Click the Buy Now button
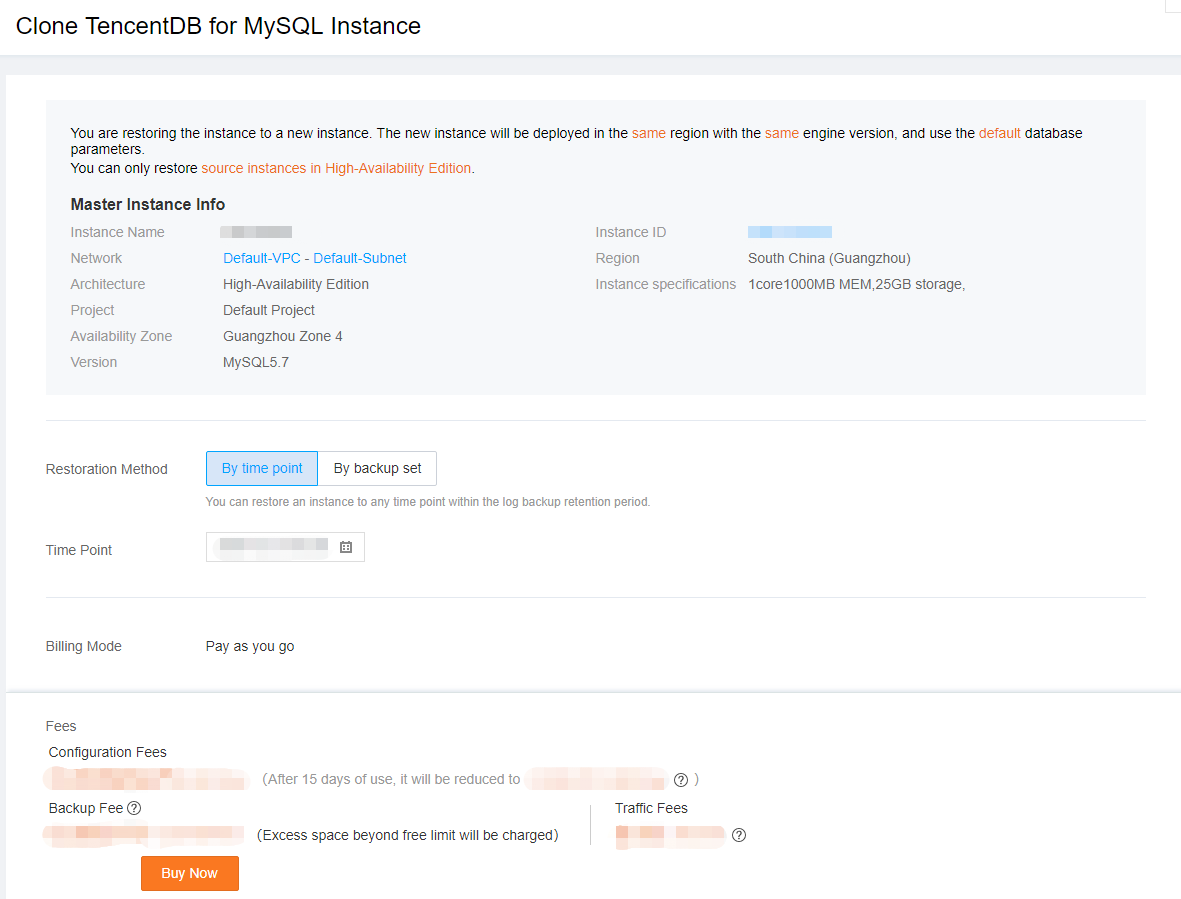Image resolution: width=1181 pixels, height=899 pixels. pos(190,873)
